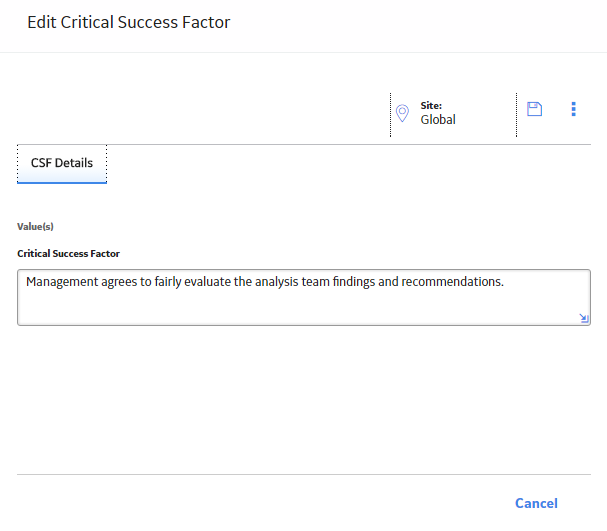
Task: Place cursor on the word "Management"
Action: point(62,282)
